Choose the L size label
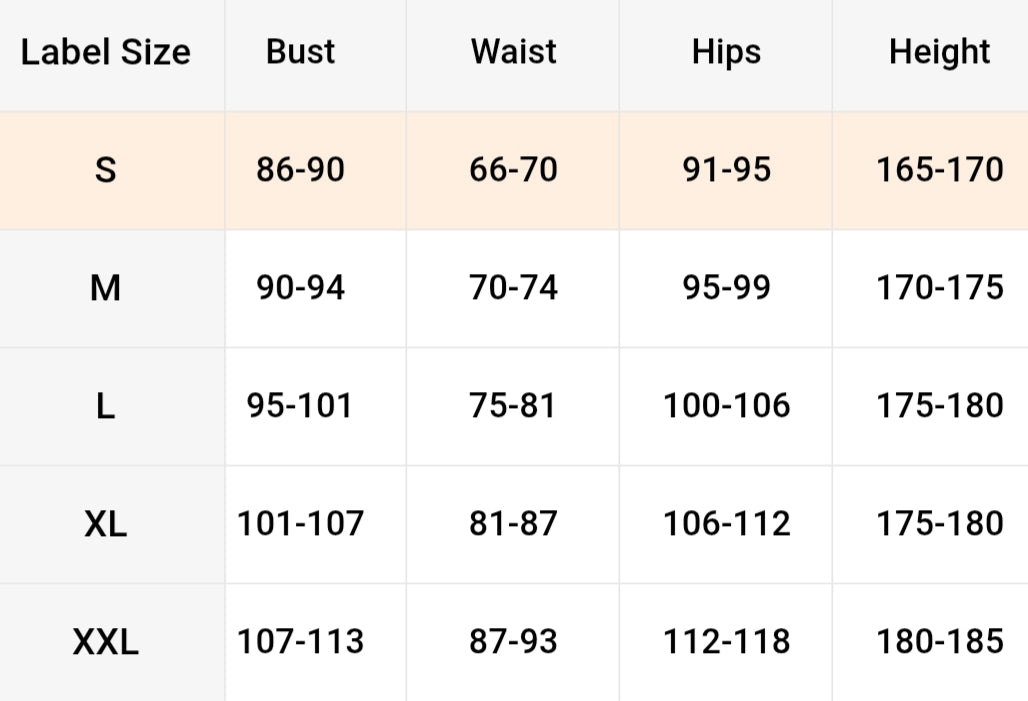The height and width of the screenshot is (701, 1028). point(105,406)
